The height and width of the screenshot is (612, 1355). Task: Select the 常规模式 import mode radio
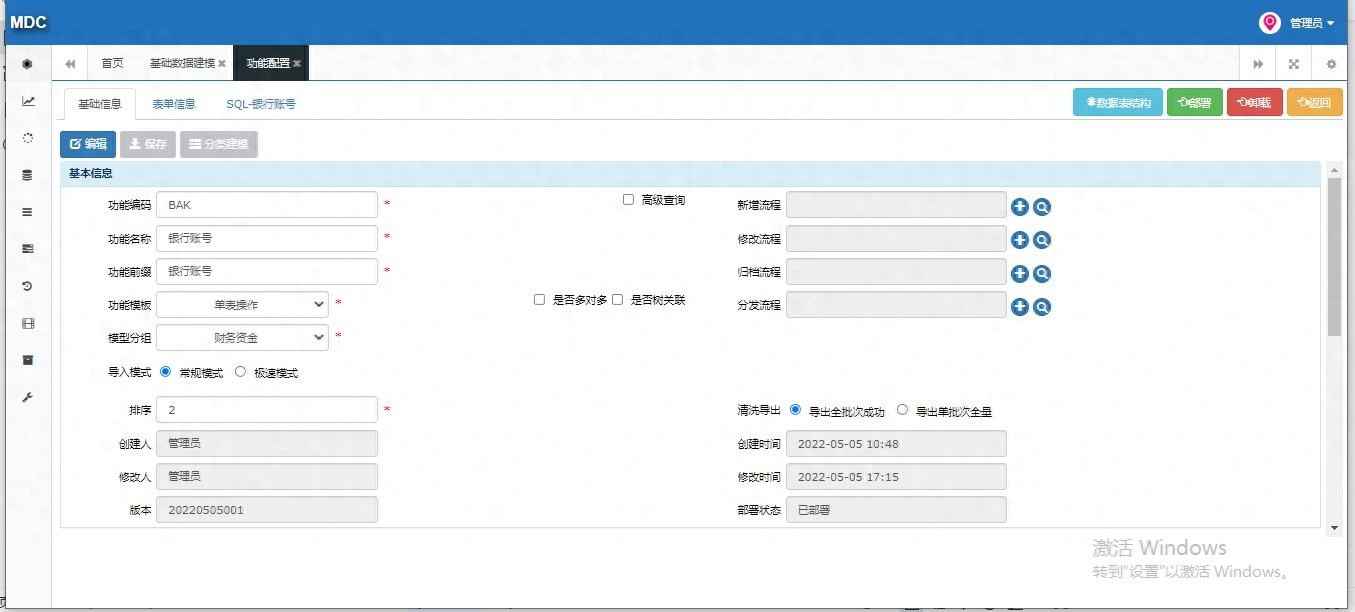tap(165, 372)
